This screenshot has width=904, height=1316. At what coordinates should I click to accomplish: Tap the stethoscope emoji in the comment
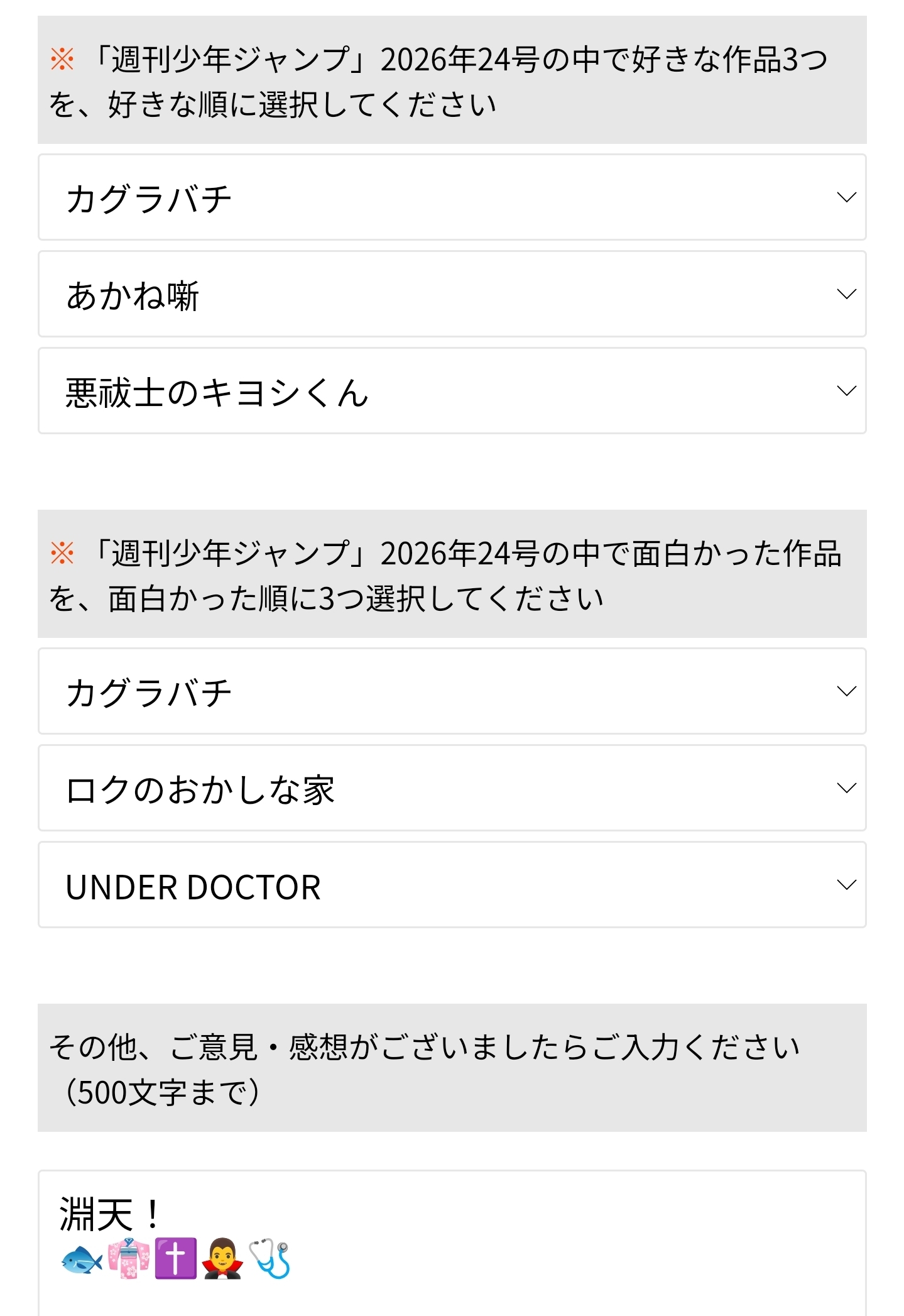[270, 1259]
